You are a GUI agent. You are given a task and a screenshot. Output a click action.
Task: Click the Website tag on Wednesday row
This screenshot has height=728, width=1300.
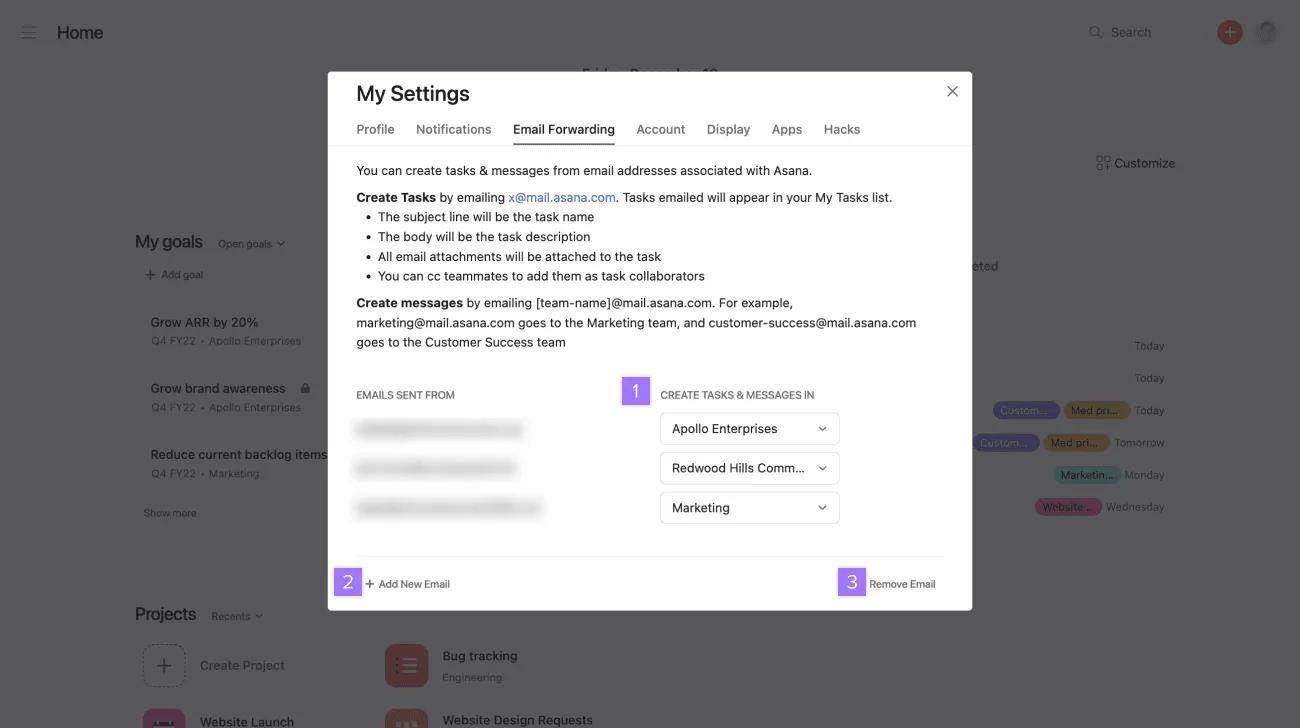click(x=1068, y=507)
